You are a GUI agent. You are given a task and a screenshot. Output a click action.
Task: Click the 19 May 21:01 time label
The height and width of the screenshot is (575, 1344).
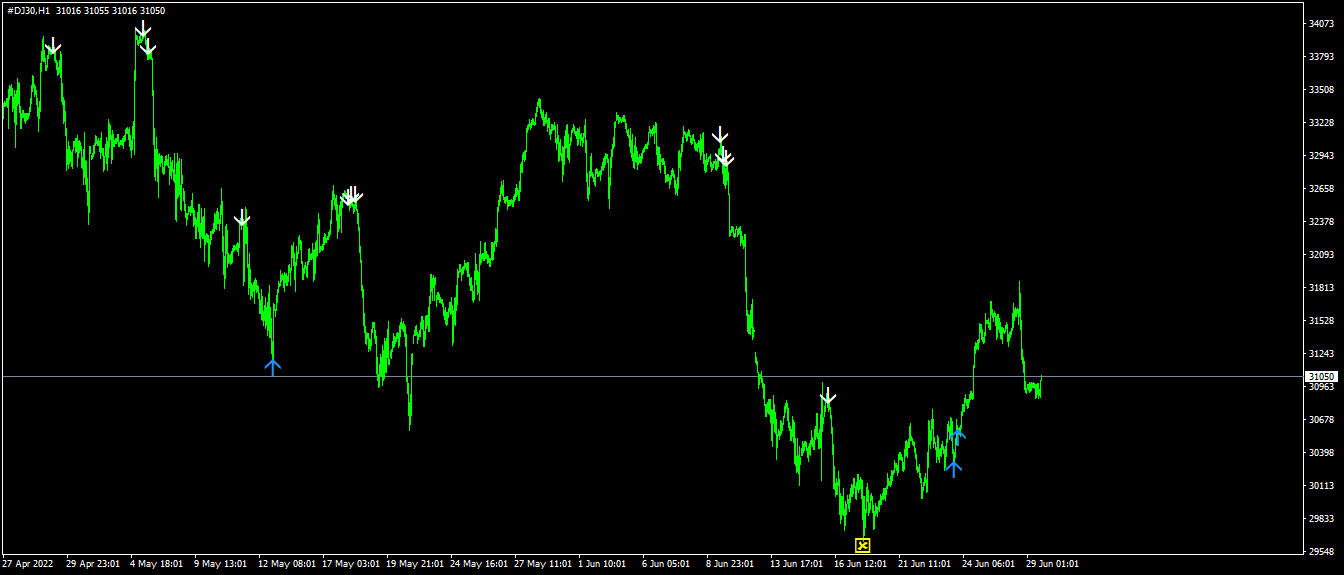click(415, 563)
